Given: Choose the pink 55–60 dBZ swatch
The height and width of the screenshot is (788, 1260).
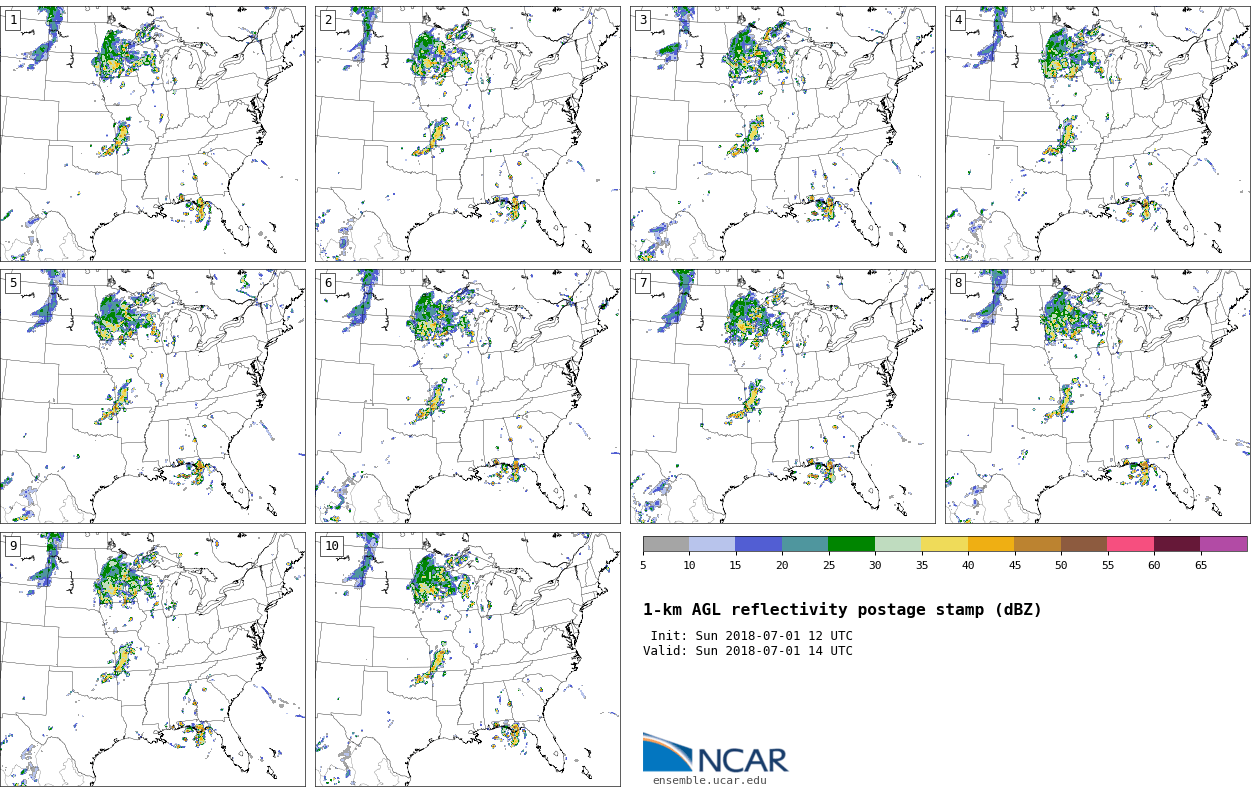Looking at the screenshot, I should click(1130, 544).
